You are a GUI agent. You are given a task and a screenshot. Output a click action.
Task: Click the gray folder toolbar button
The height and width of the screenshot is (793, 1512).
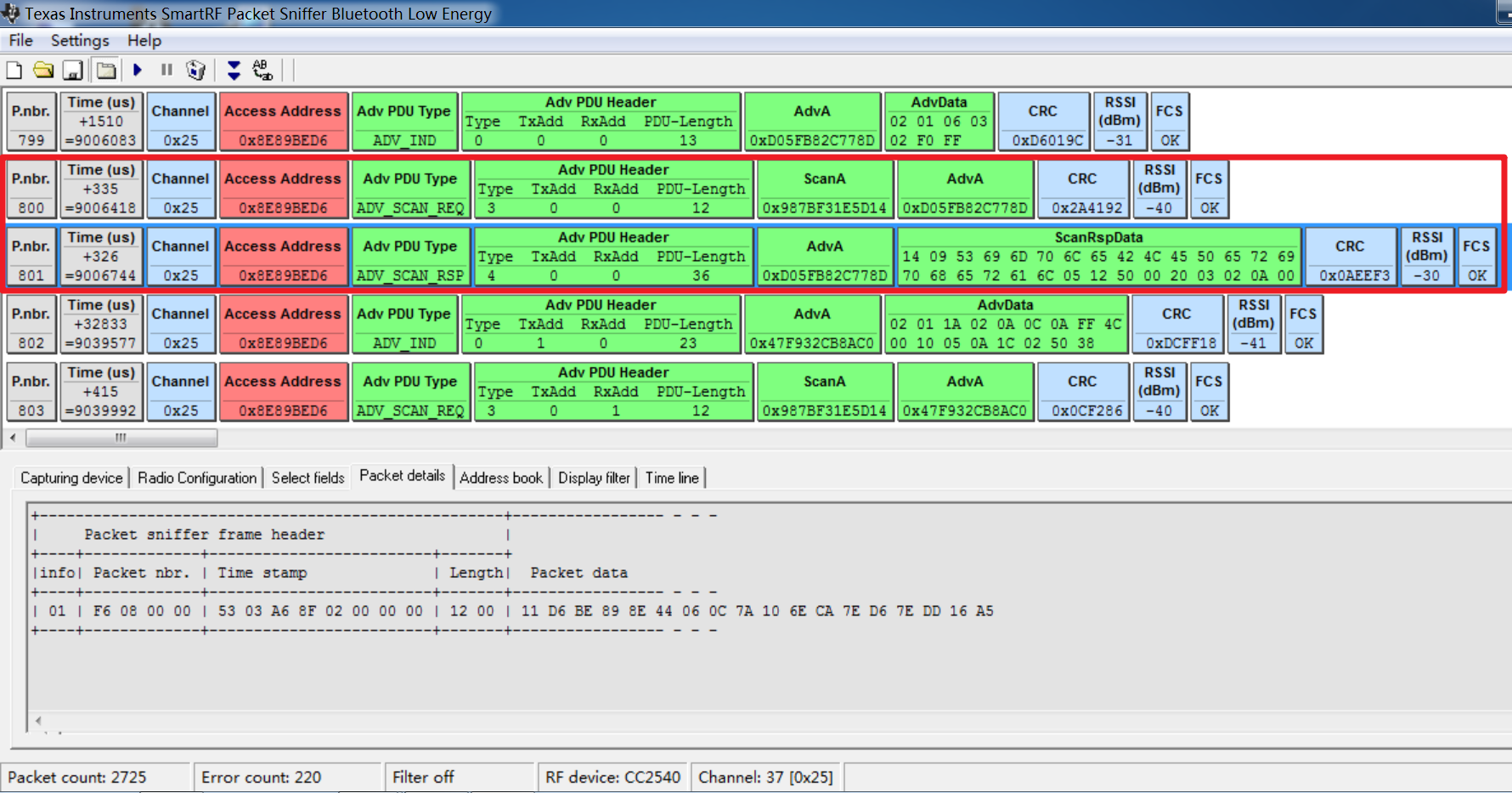pyautogui.click(x=106, y=71)
